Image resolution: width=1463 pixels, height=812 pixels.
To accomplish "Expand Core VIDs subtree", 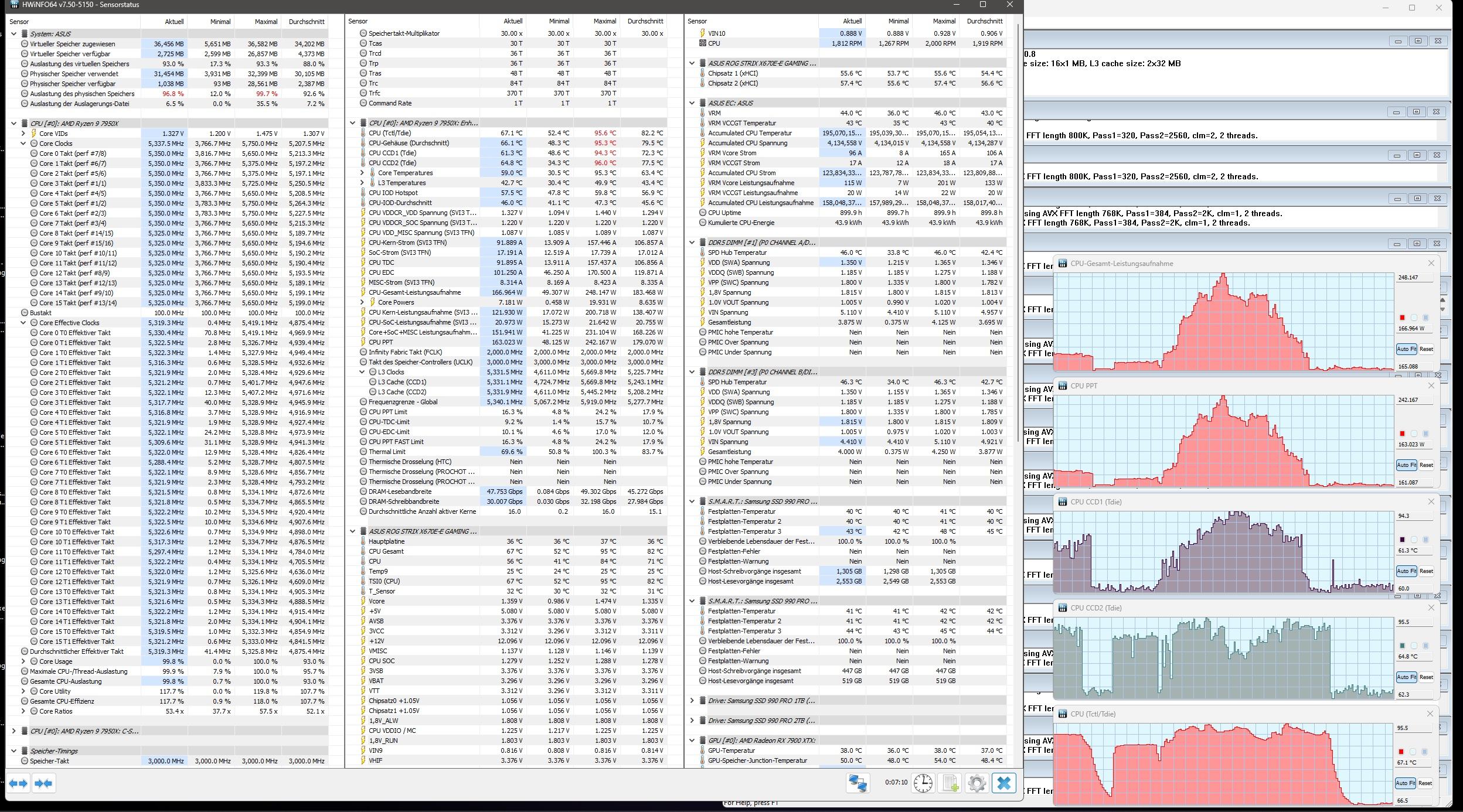I will [23, 134].
